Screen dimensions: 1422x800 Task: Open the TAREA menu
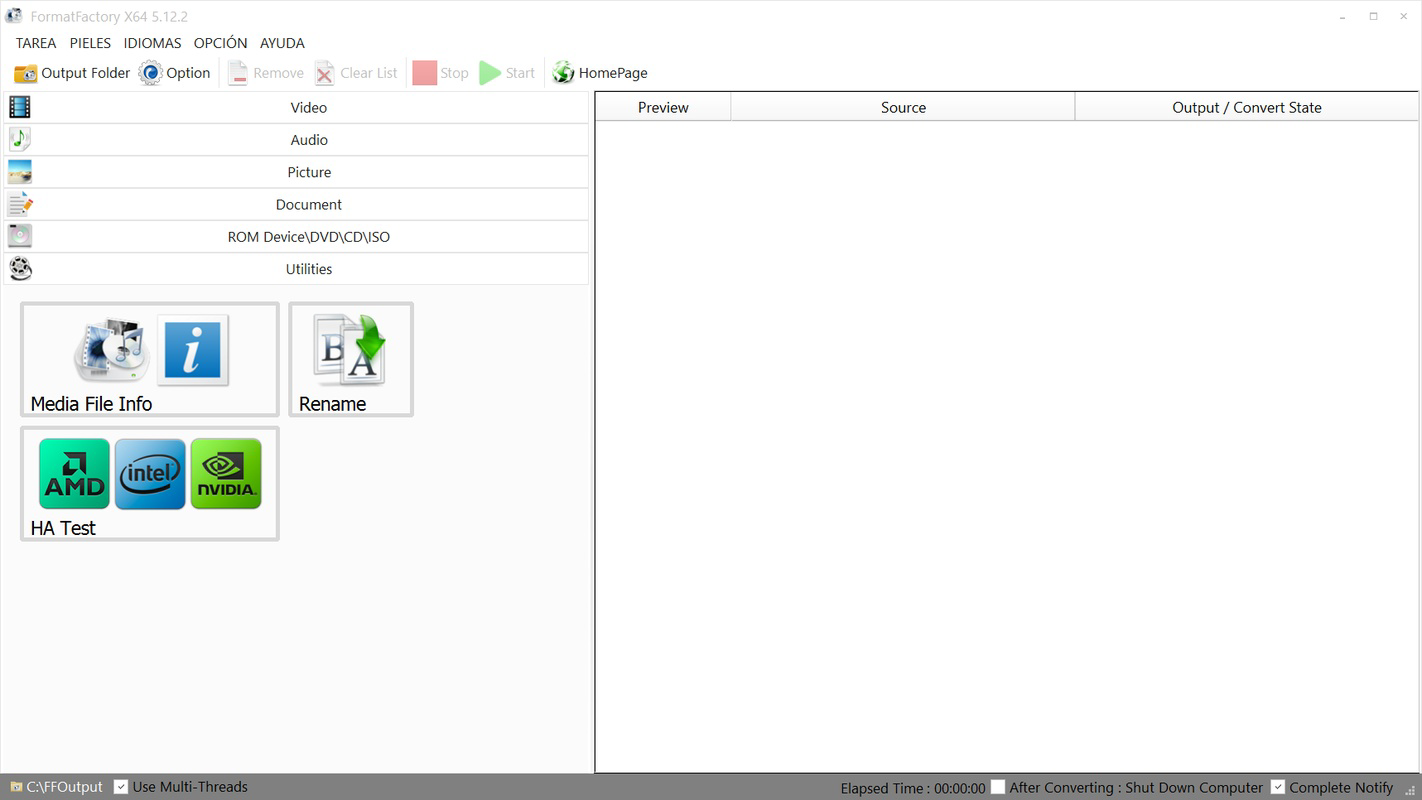click(x=36, y=43)
